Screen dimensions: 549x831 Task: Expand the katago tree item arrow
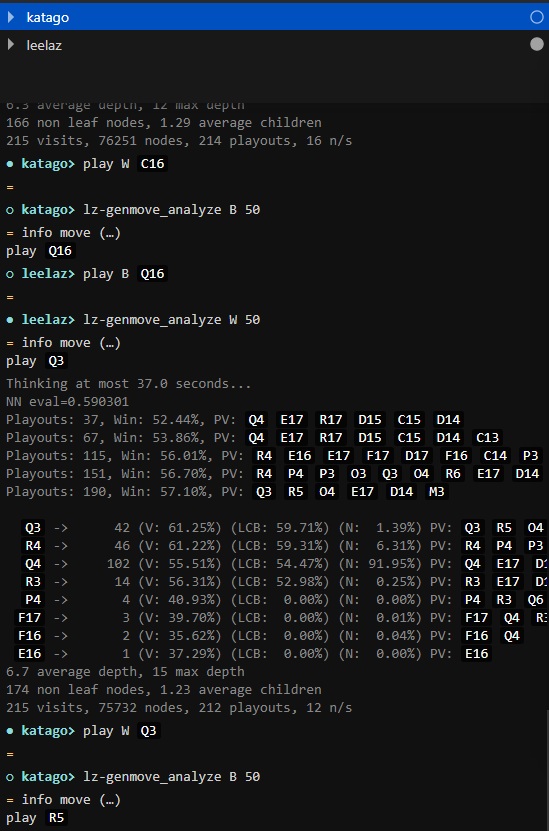tap(11, 17)
